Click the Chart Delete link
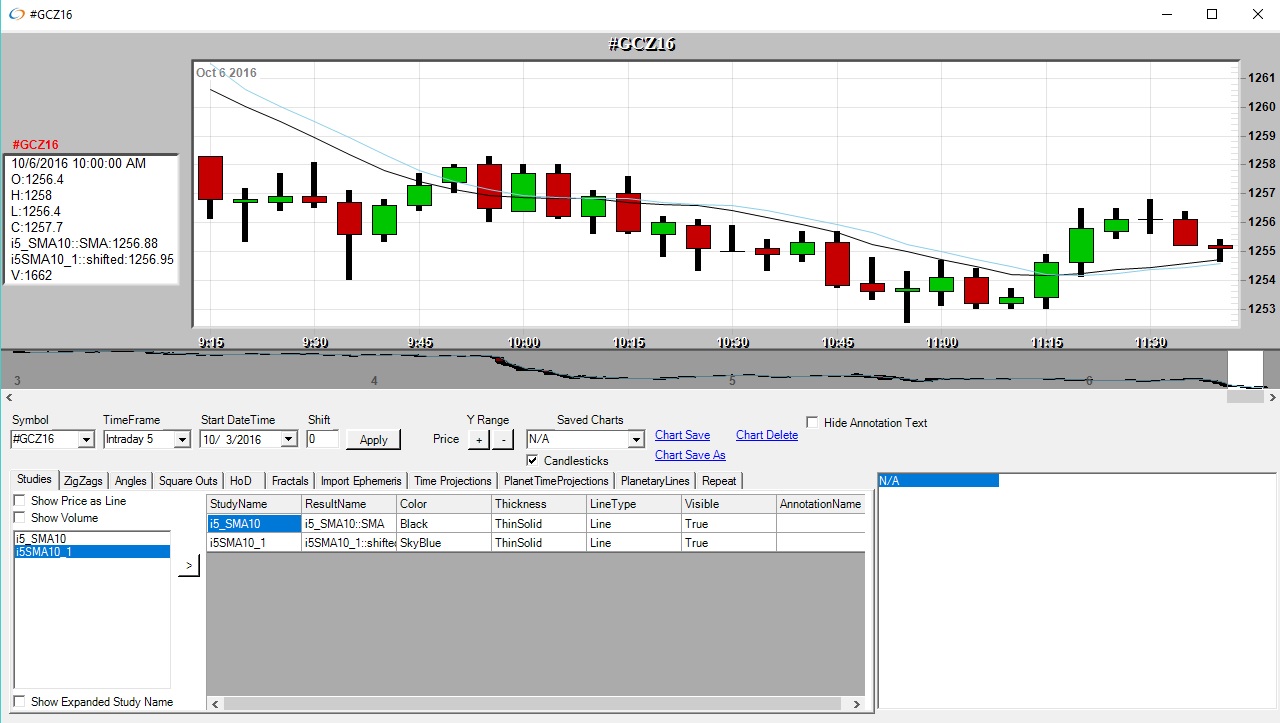Viewport: 1280px width, 723px height. click(767, 435)
